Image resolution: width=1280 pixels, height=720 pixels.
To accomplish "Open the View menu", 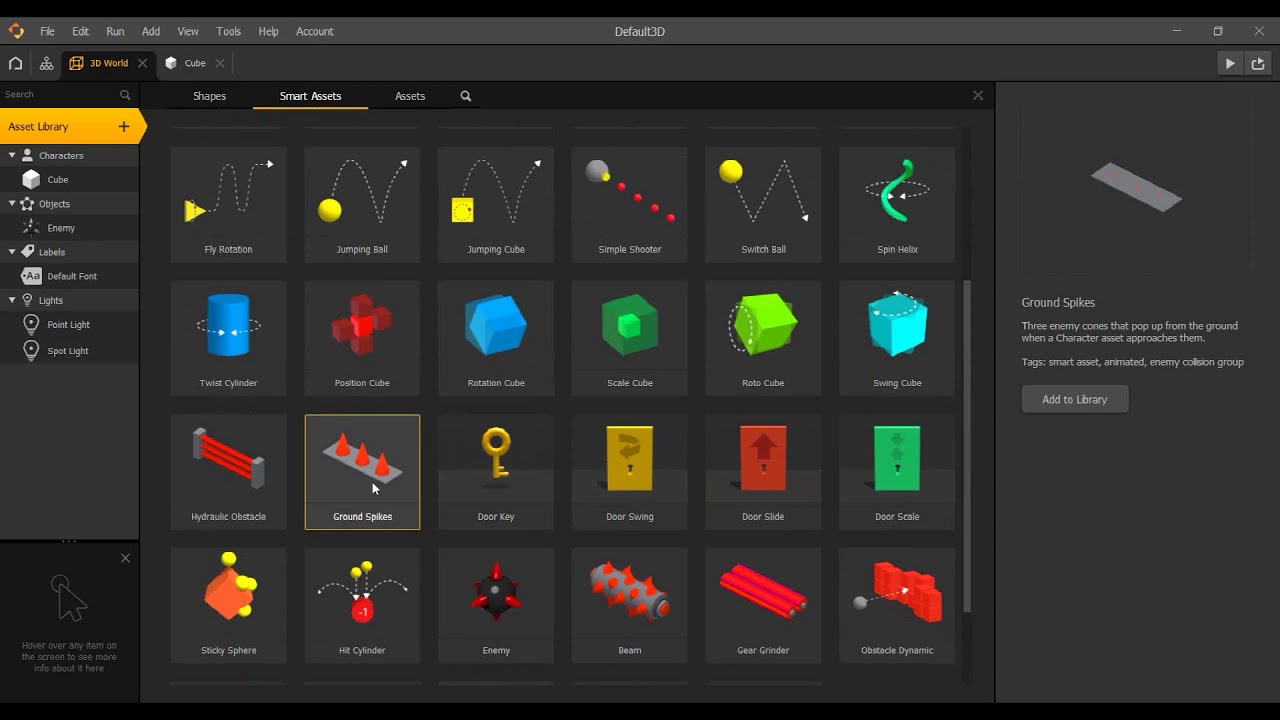I will click(x=188, y=31).
